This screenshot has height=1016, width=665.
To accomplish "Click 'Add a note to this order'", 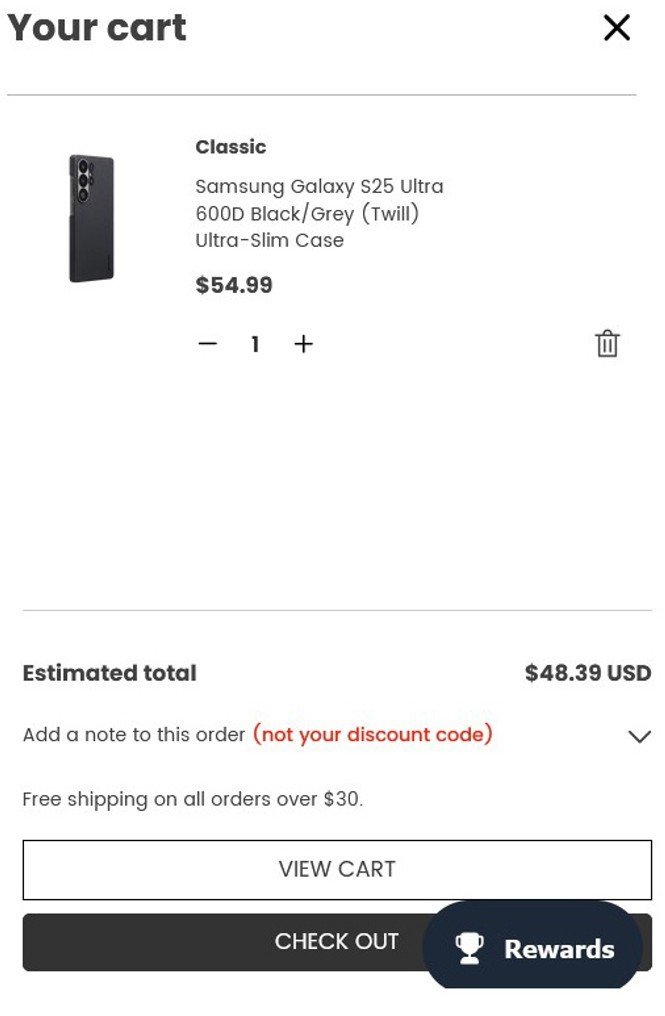I will pyautogui.click(x=134, y=735).
